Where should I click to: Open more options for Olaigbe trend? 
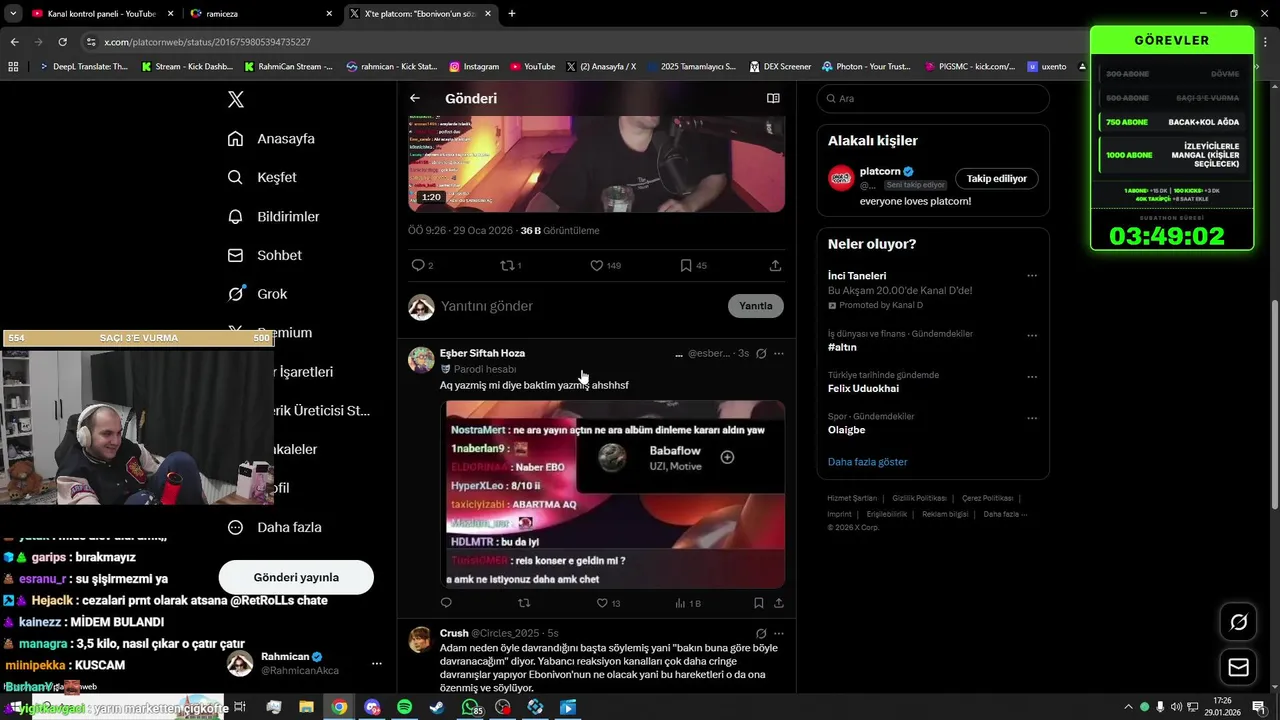click(x=1032, y=418)
